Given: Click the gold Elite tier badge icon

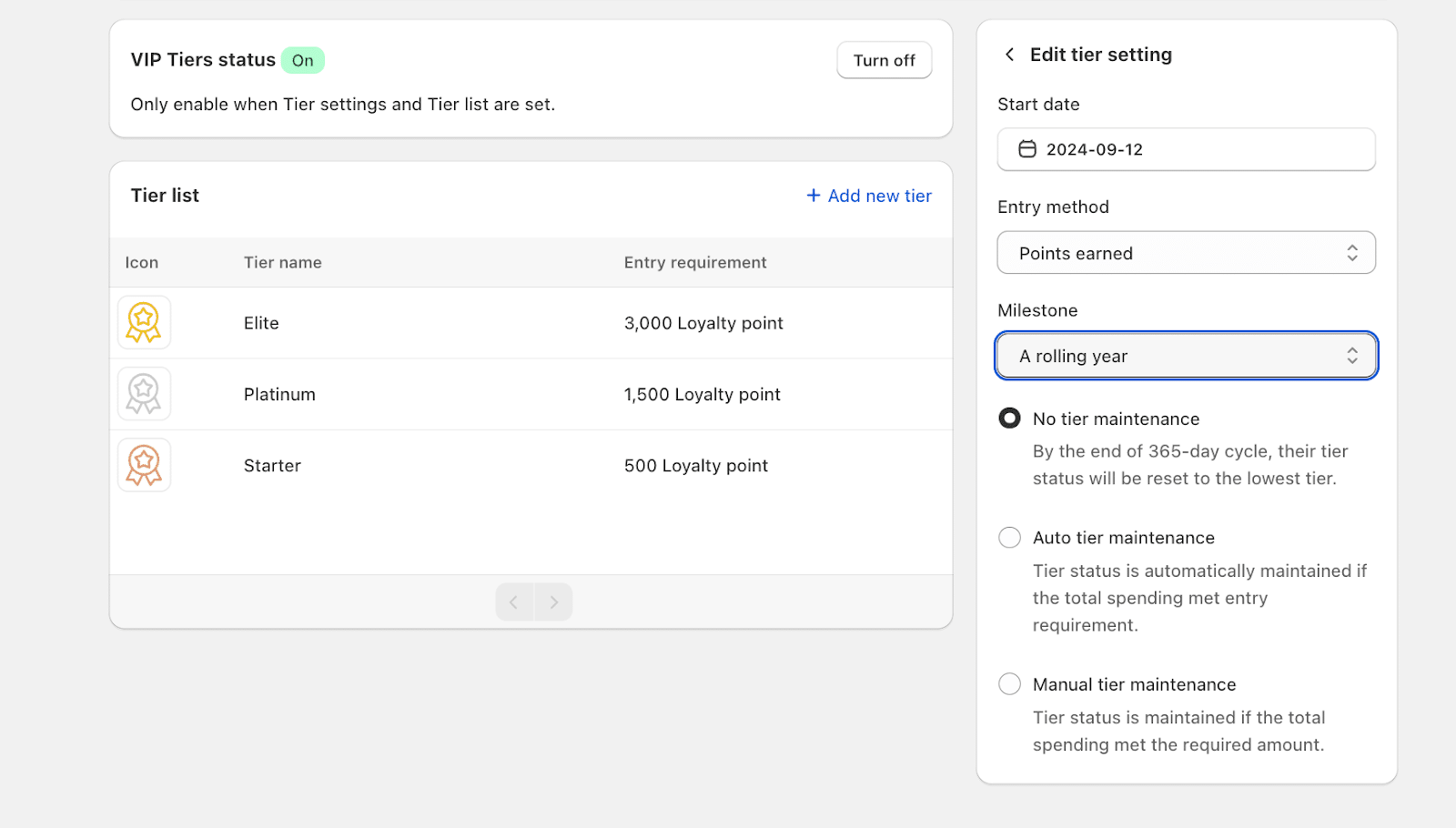Looking at the screenshot, I should (144, 323).
